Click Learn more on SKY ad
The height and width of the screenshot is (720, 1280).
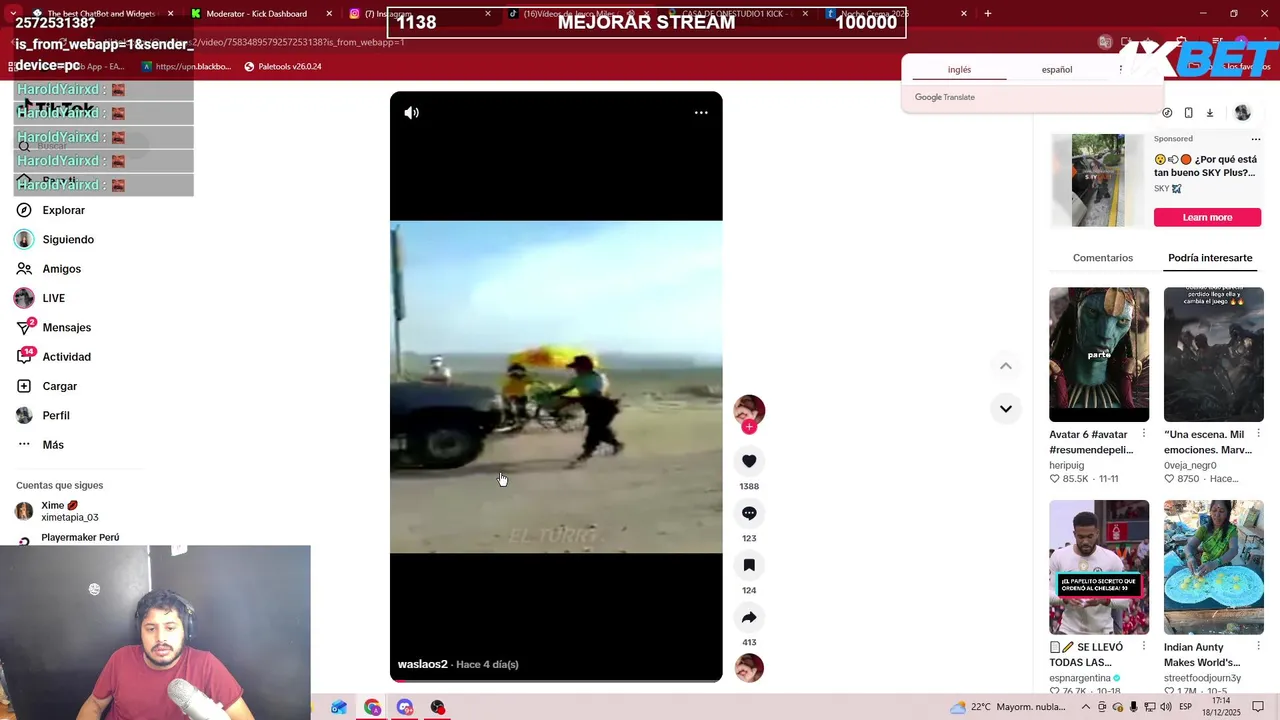[1208, 217]
